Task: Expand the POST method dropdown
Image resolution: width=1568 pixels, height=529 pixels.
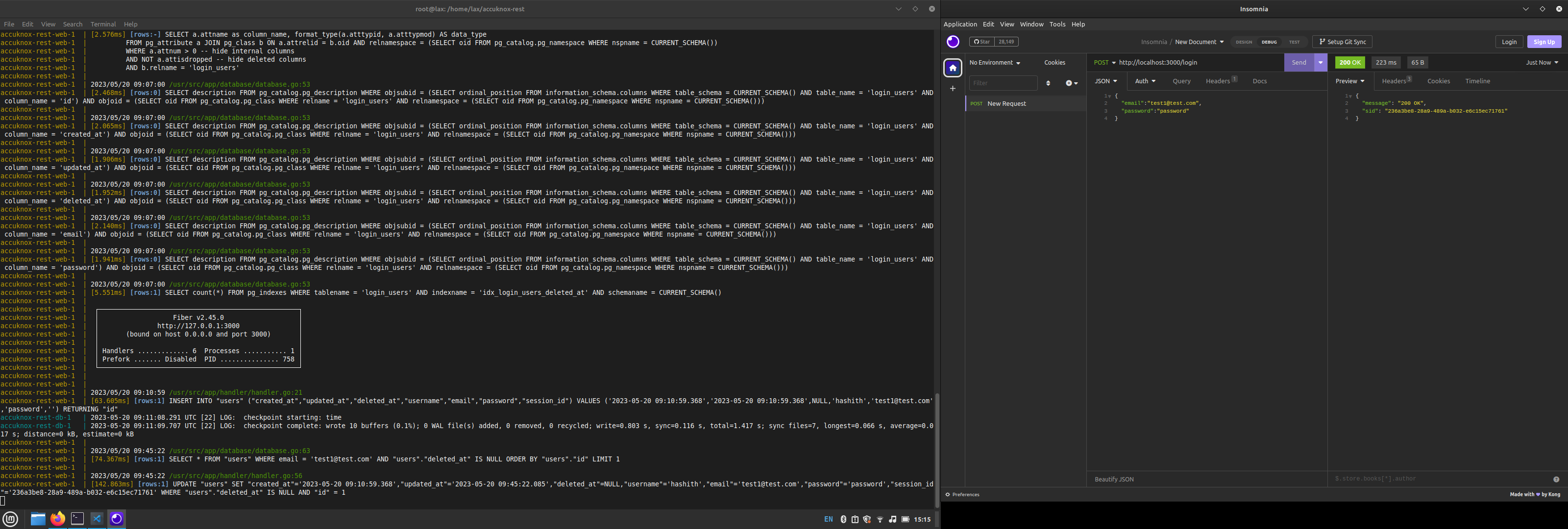Action: pyautogui.click(x=1104, y=63)
